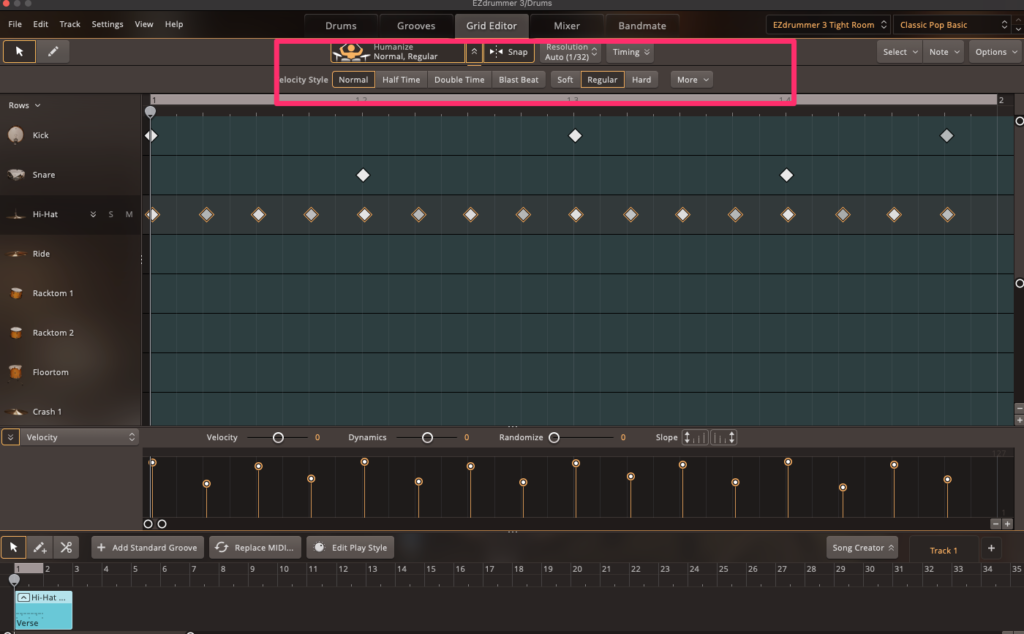Open the Track menu
1024x634 pixels.
[70, 24]
